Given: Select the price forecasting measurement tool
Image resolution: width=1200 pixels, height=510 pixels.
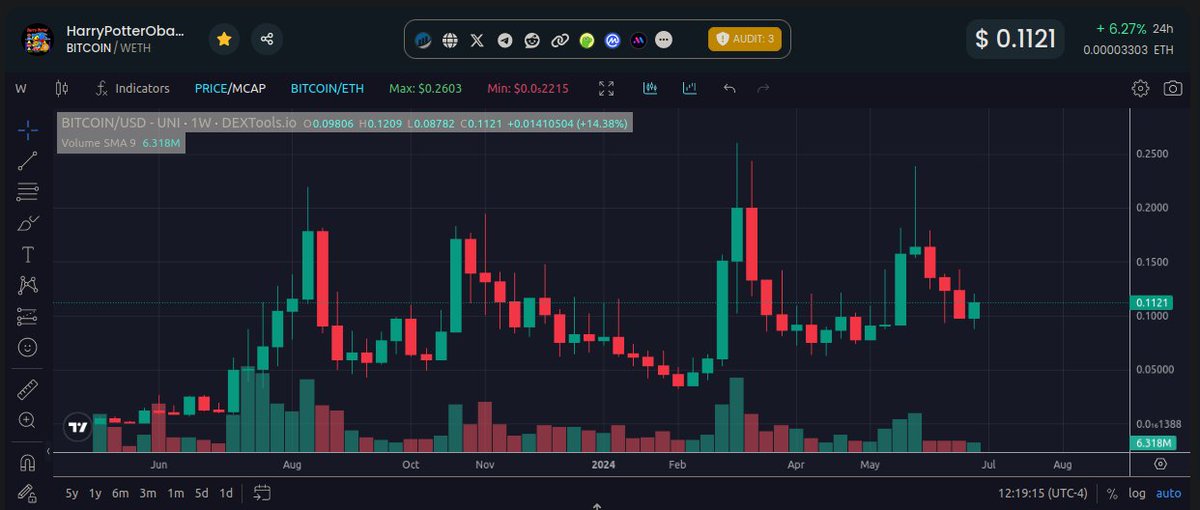Looking at the screenshot, I should (x=28, y=316).
